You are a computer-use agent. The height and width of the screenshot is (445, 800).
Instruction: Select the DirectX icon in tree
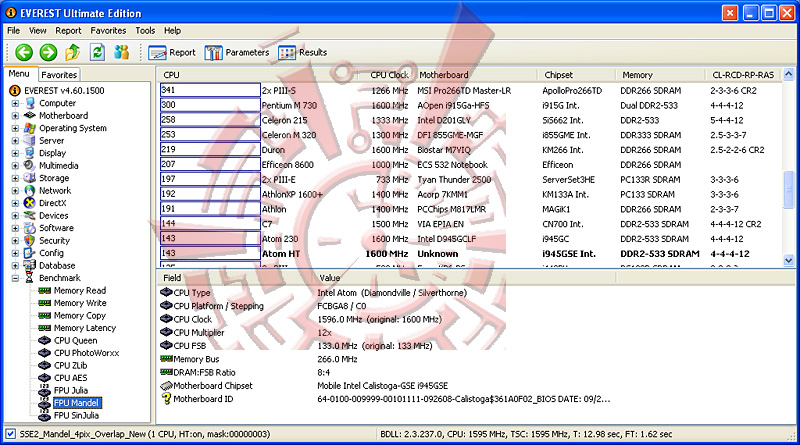click(30, 203)
